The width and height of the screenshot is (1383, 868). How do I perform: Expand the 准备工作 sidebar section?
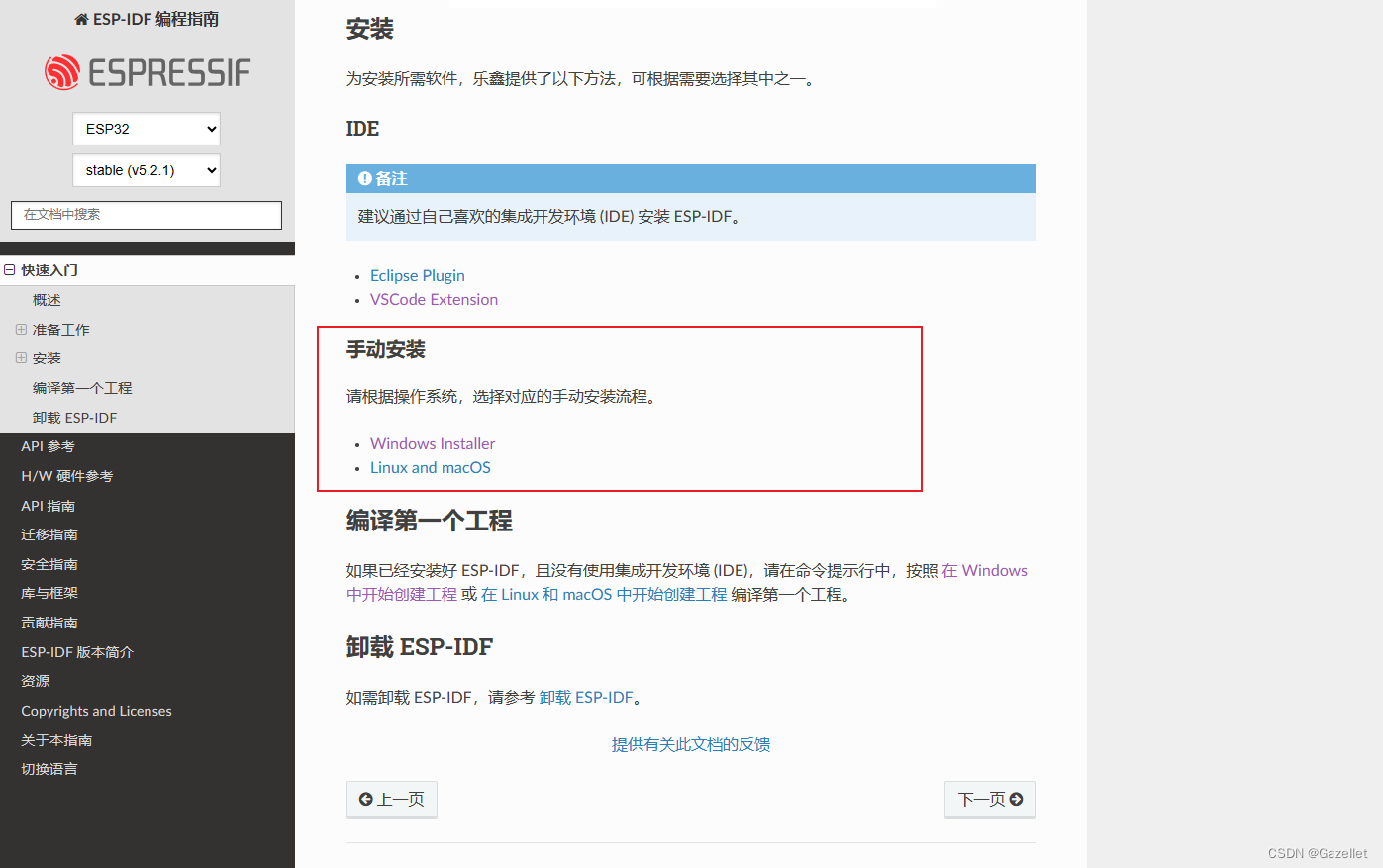22,329
